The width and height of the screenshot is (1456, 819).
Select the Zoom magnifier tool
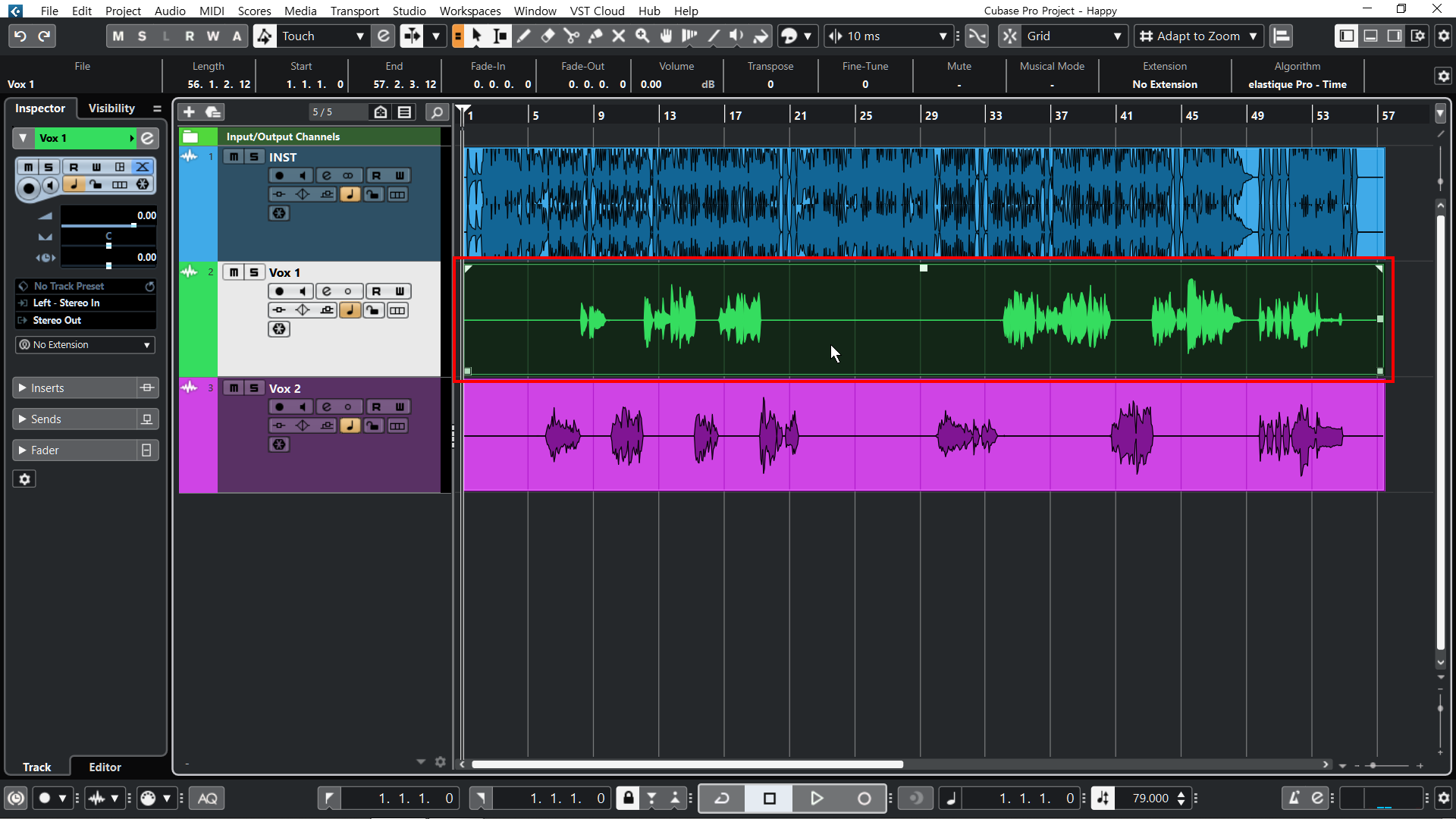click(x=642, y=36)
